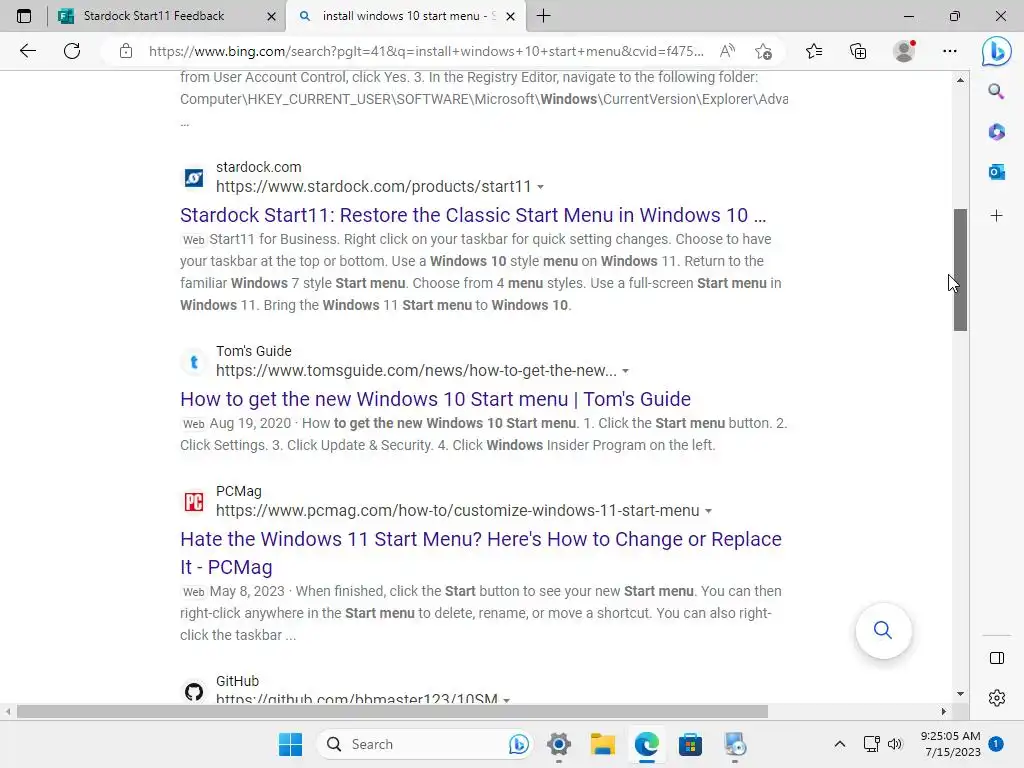Viewport: 1024px width, 768px height.
Task: Click the floating search button
Action: [883, 630]
